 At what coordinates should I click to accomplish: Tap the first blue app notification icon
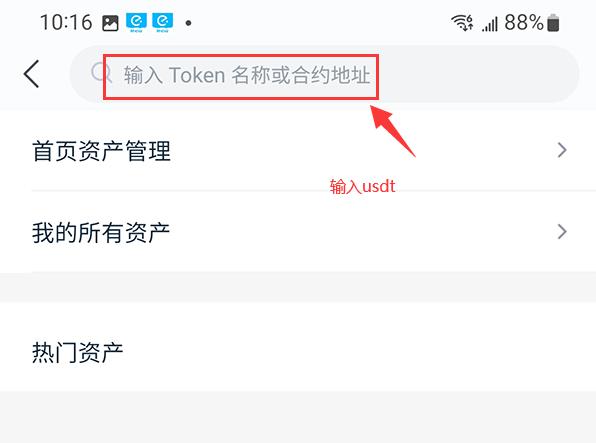(x=136, y=22)
